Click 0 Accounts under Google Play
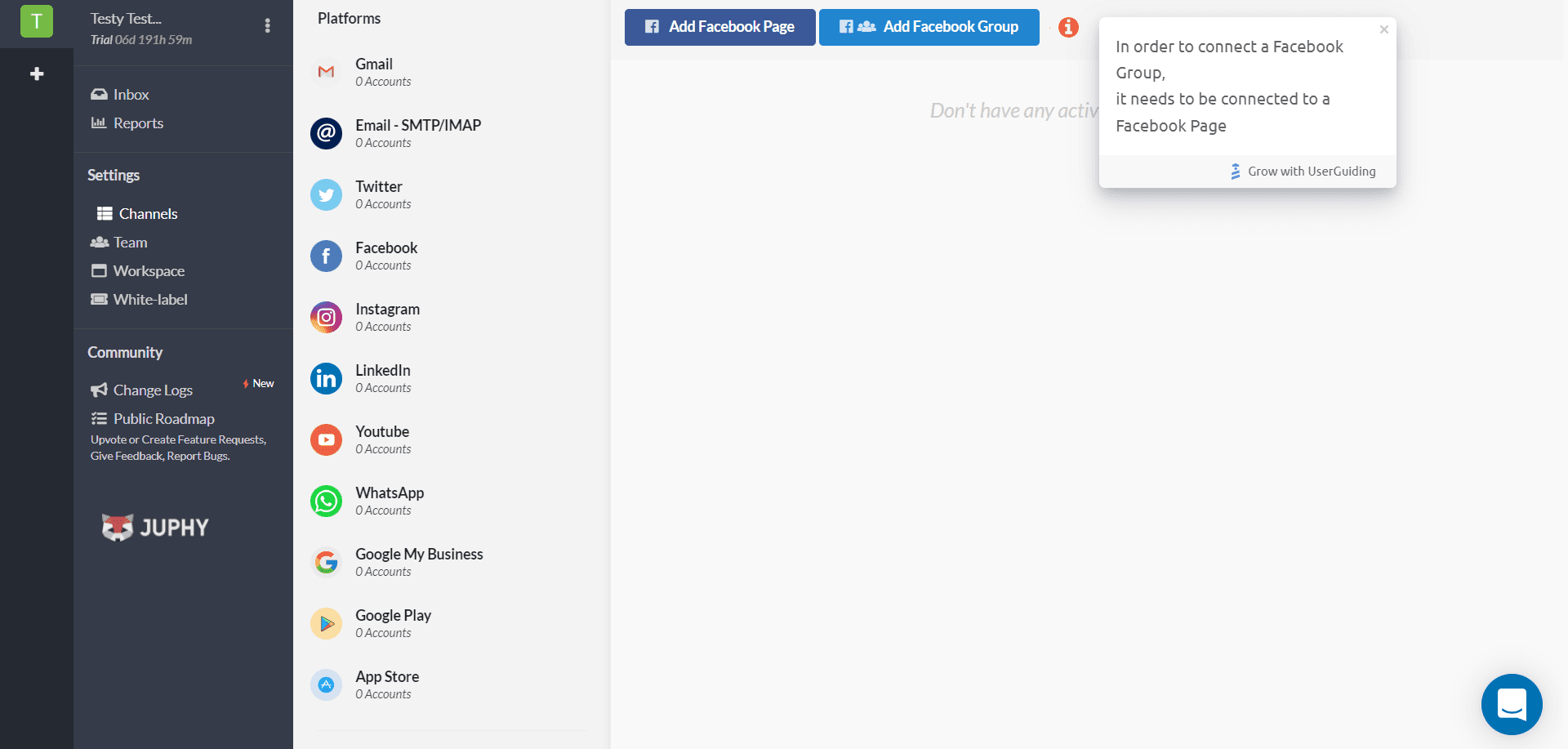Screen dimensions: 1568x749 (x=383, y=633)
